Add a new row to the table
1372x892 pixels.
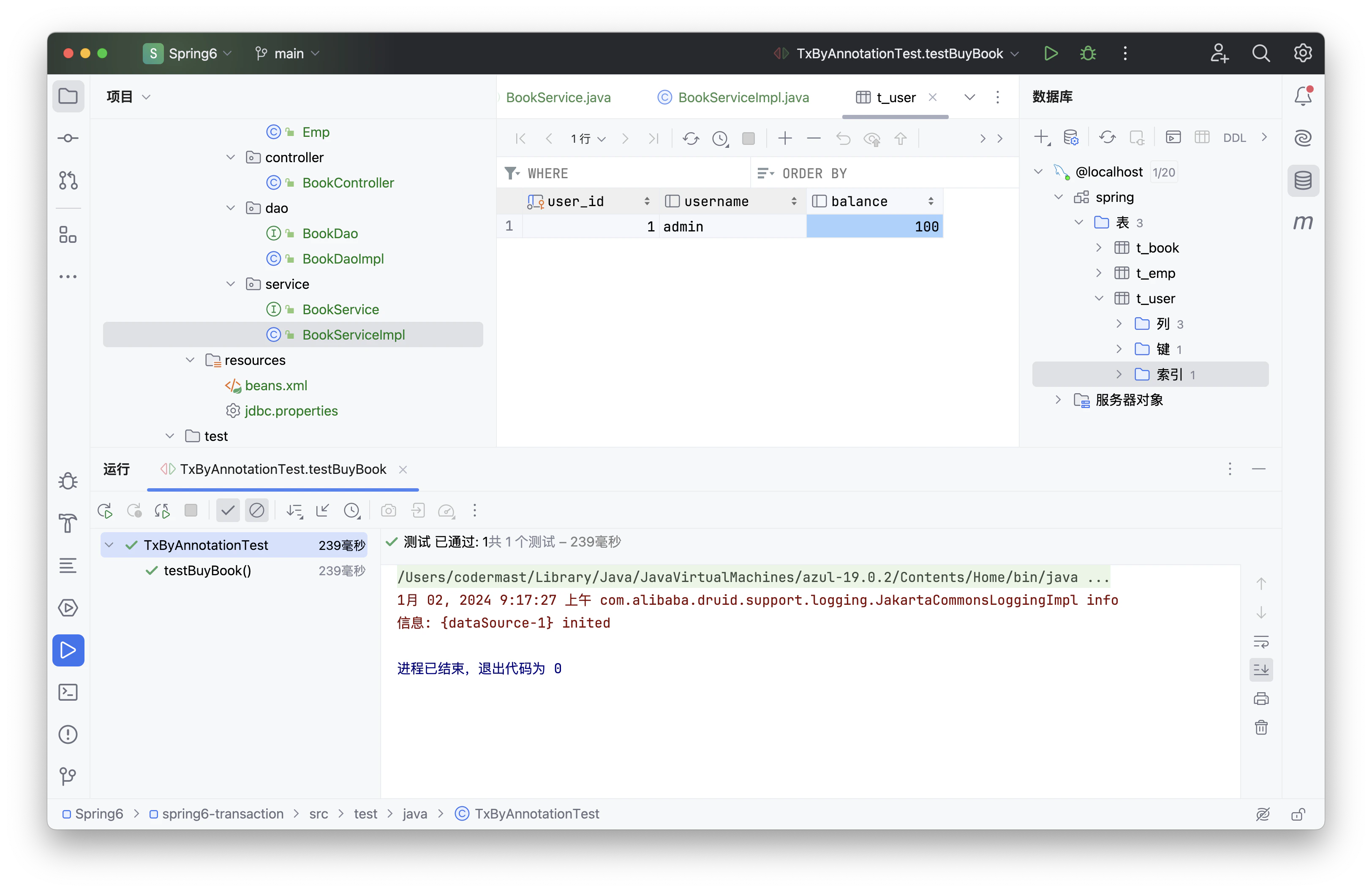tap(784, 138)
